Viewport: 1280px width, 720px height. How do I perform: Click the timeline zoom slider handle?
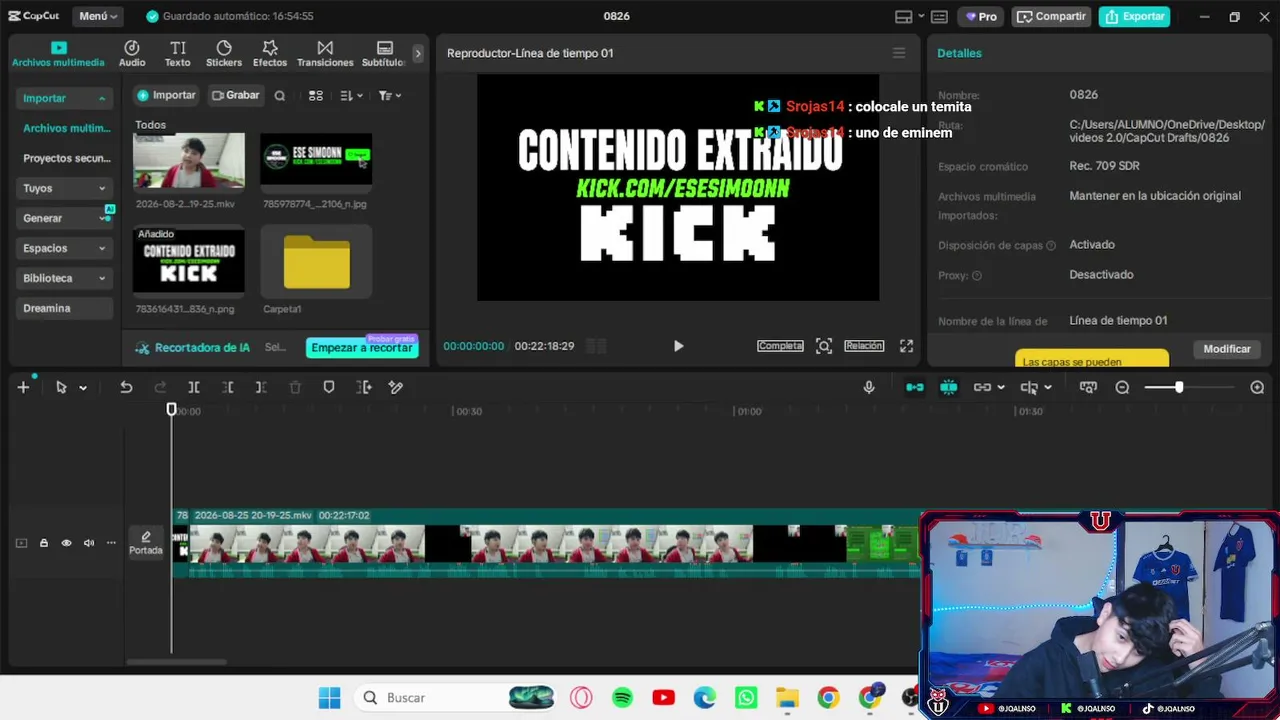point(1179,387)
